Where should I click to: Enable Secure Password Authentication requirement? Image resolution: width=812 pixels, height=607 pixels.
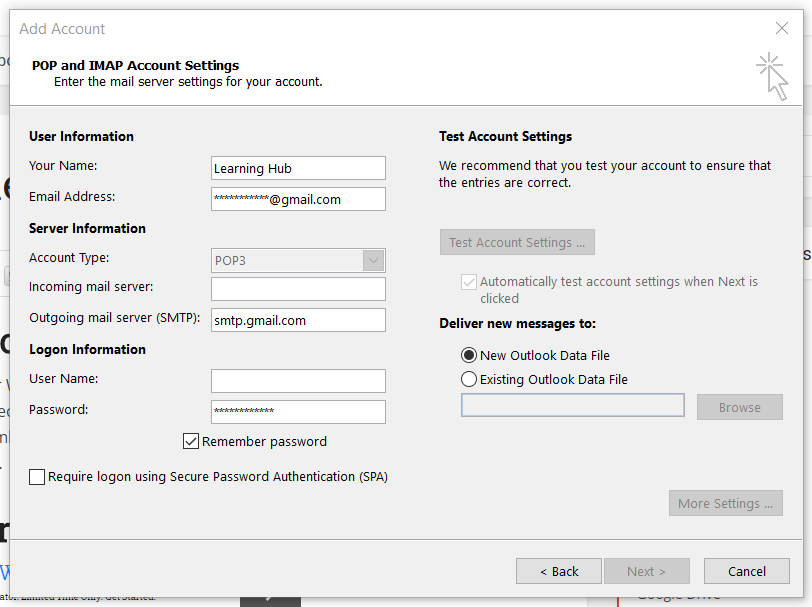(x=37, y=477)
